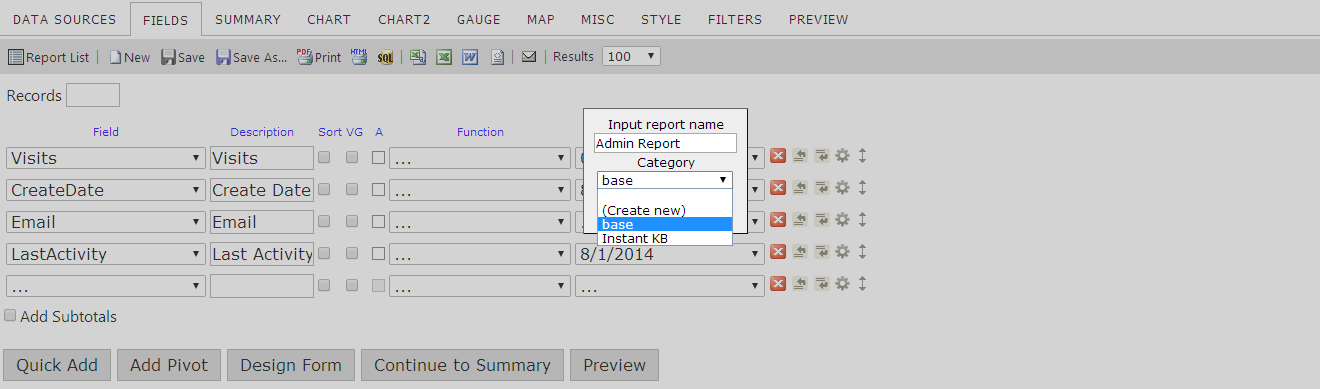Print report as PDF
The height and width of the screenshot is (389, 1320).
coord(319,57)
